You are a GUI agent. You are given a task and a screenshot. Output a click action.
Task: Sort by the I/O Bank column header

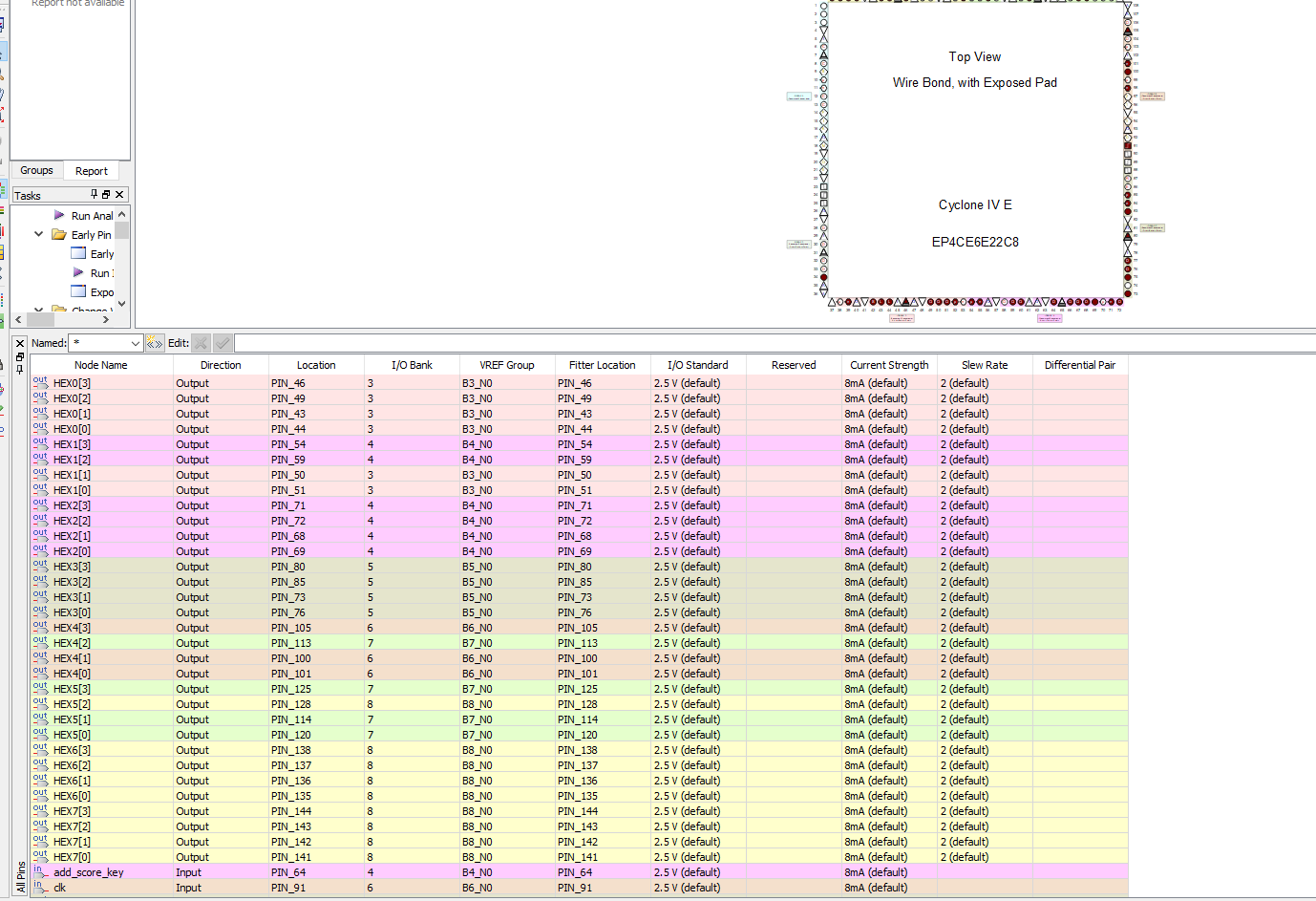412,365
